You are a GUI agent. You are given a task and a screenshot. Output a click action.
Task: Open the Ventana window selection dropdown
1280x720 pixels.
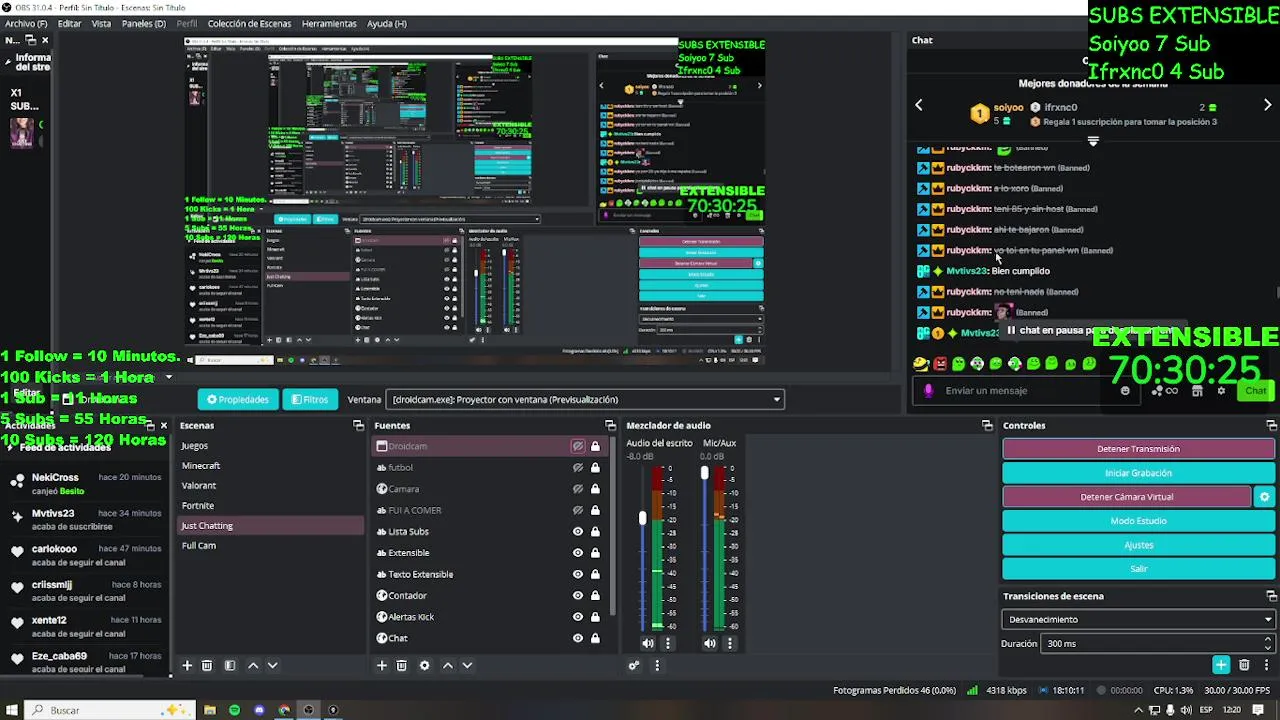click(584, 400)
